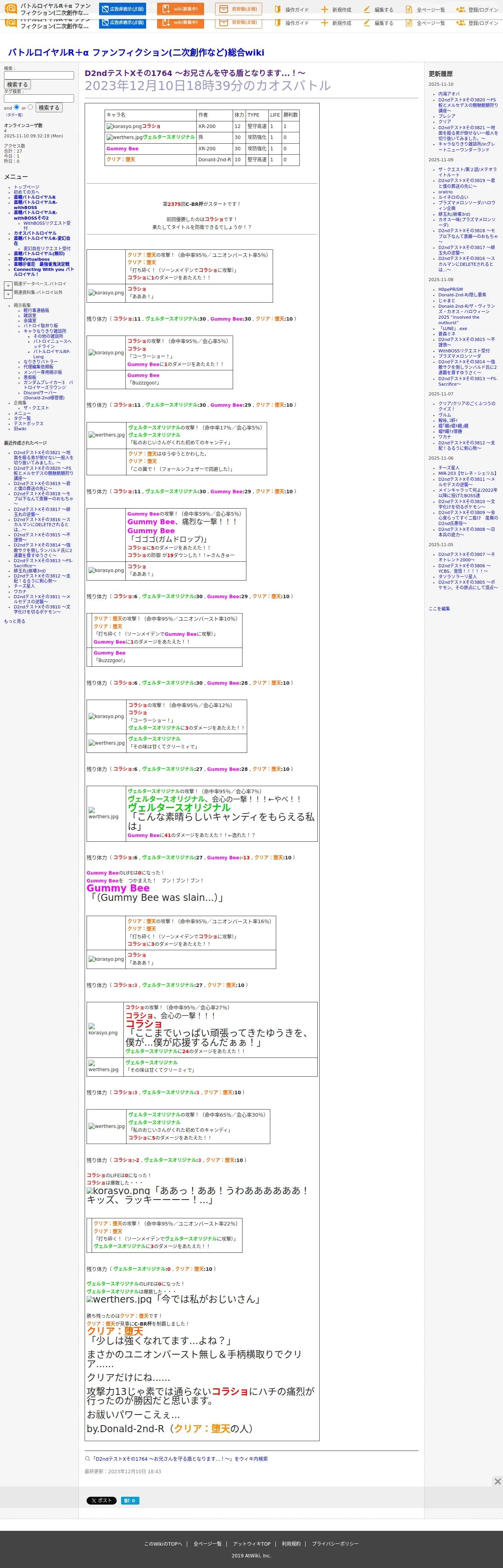
Task: Open テストボックス link
Action: 29,424
